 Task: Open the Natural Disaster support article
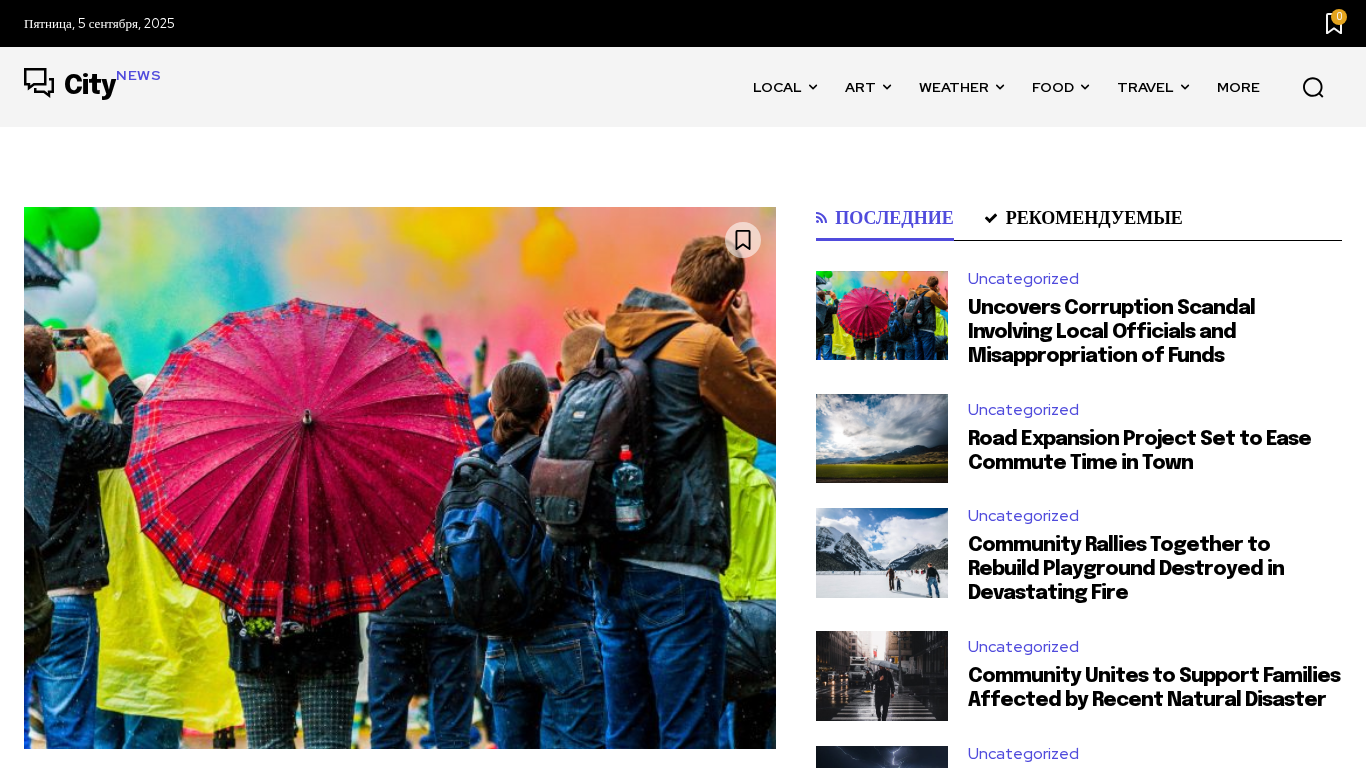(x=1154, y=688)
